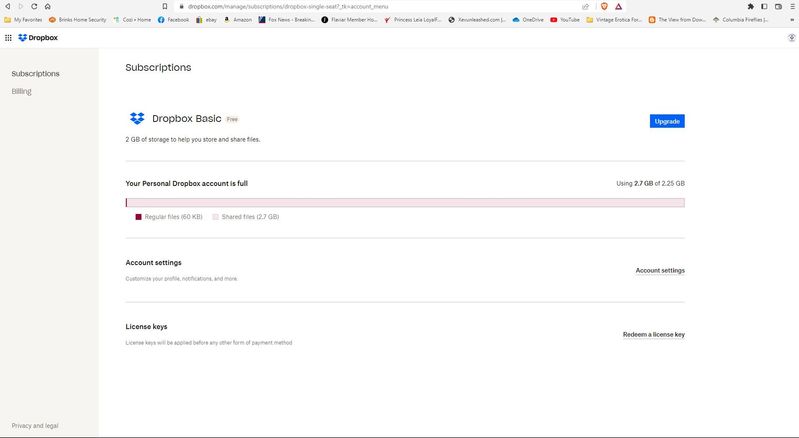Open the Brinks Home Security bookmark
The image size is (799, 438).
pyautogui.click(x=77, y=20)
